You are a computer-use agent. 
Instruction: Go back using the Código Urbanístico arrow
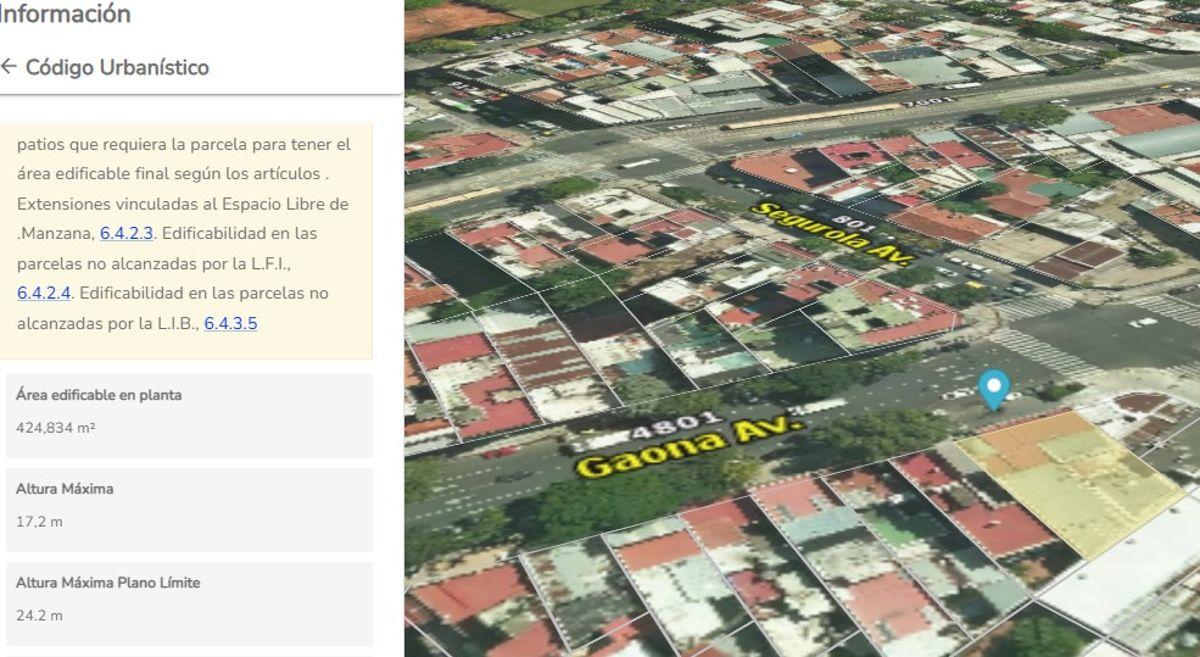pyautogui.click(x=8, y=67)
